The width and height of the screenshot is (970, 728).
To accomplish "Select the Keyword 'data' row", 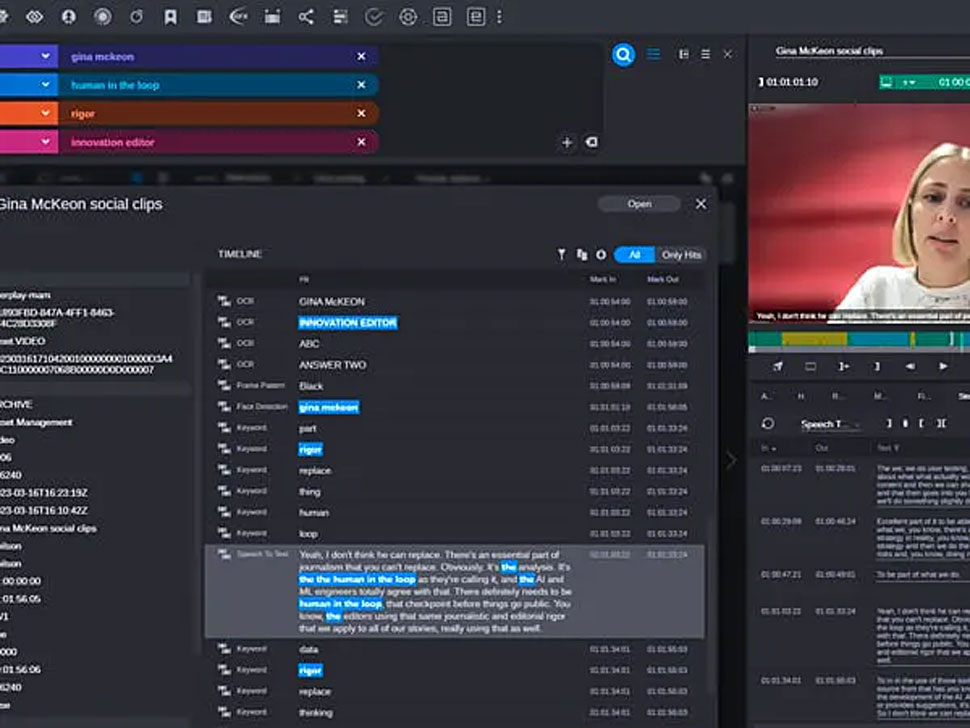I will [456, 649].
